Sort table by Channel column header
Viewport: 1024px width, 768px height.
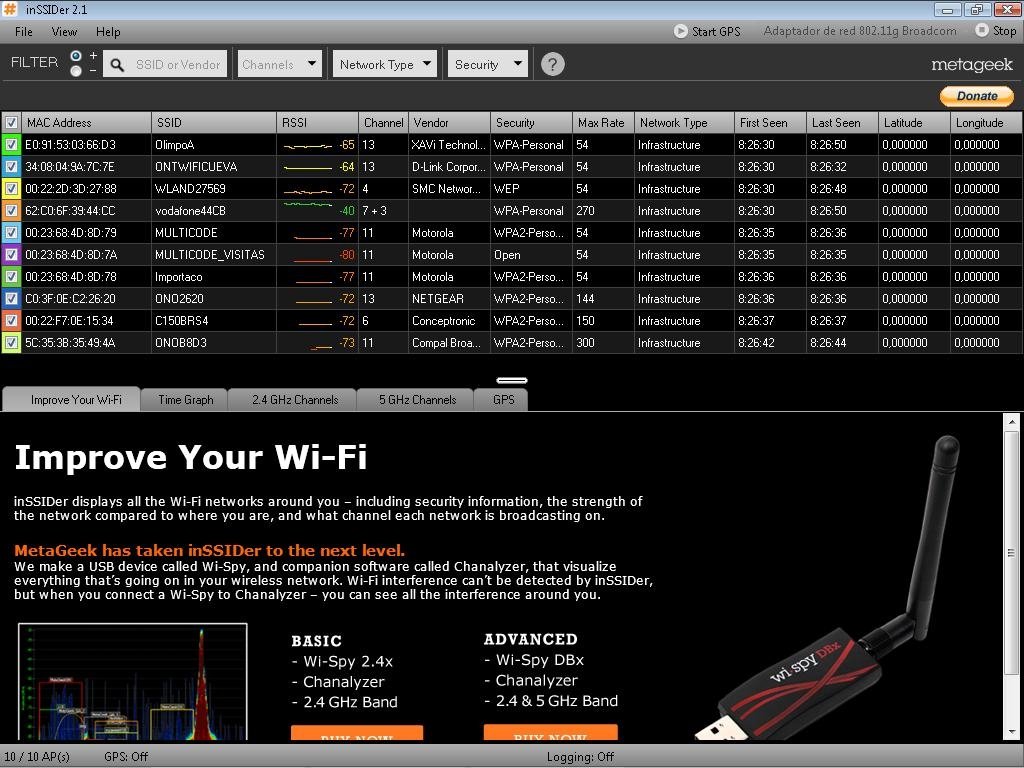(x=383, y=123)
